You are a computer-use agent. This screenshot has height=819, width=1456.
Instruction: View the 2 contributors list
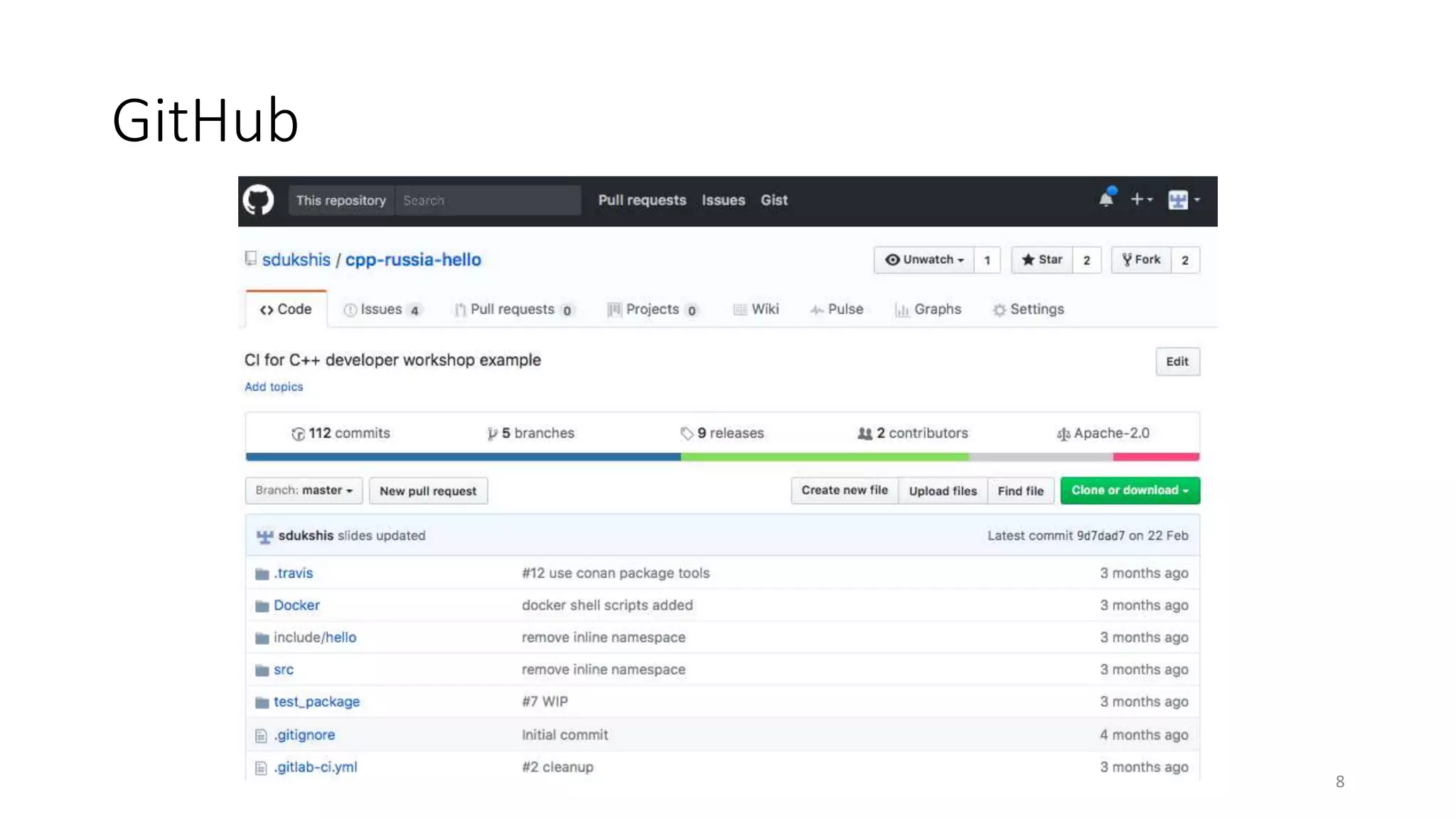click(913, 433)
